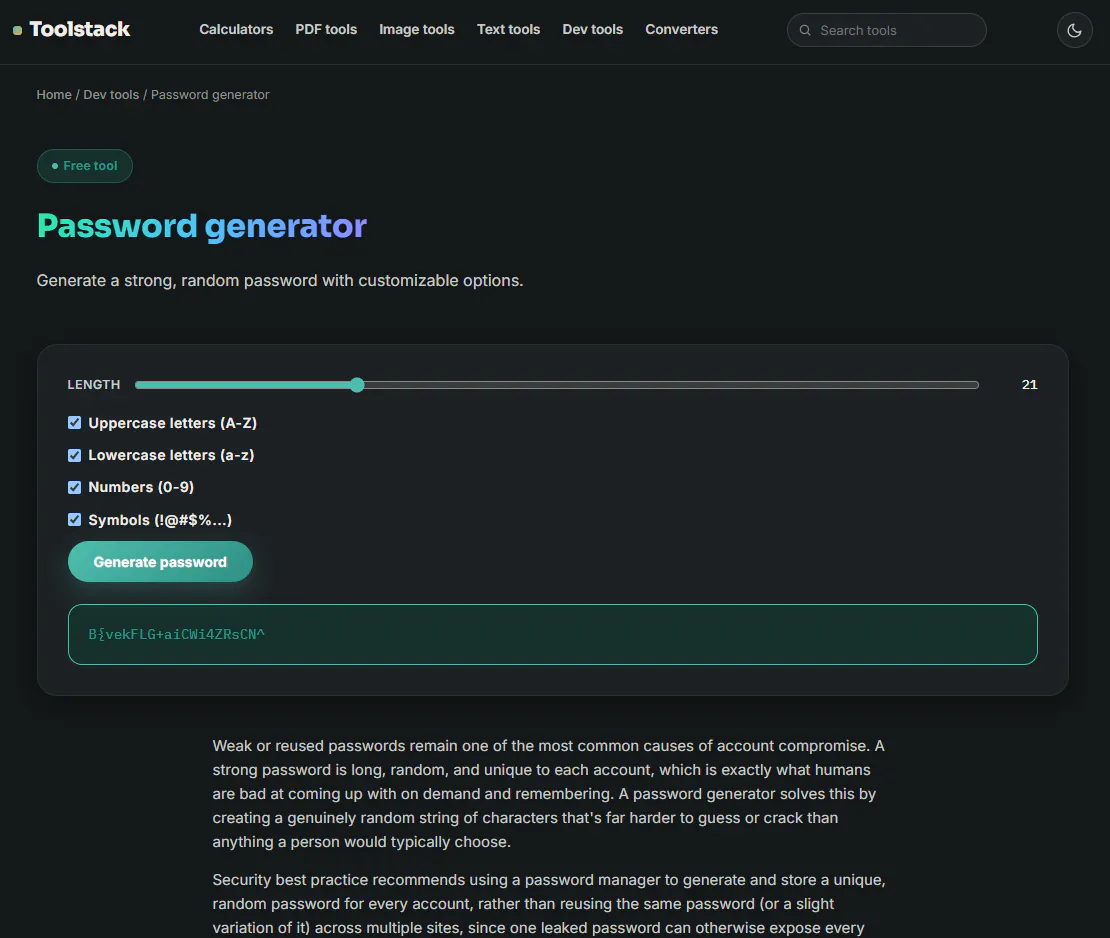1110x938 pixels.
Task: Go to Home breadcrumb
Action: click(x=54, y=95)
